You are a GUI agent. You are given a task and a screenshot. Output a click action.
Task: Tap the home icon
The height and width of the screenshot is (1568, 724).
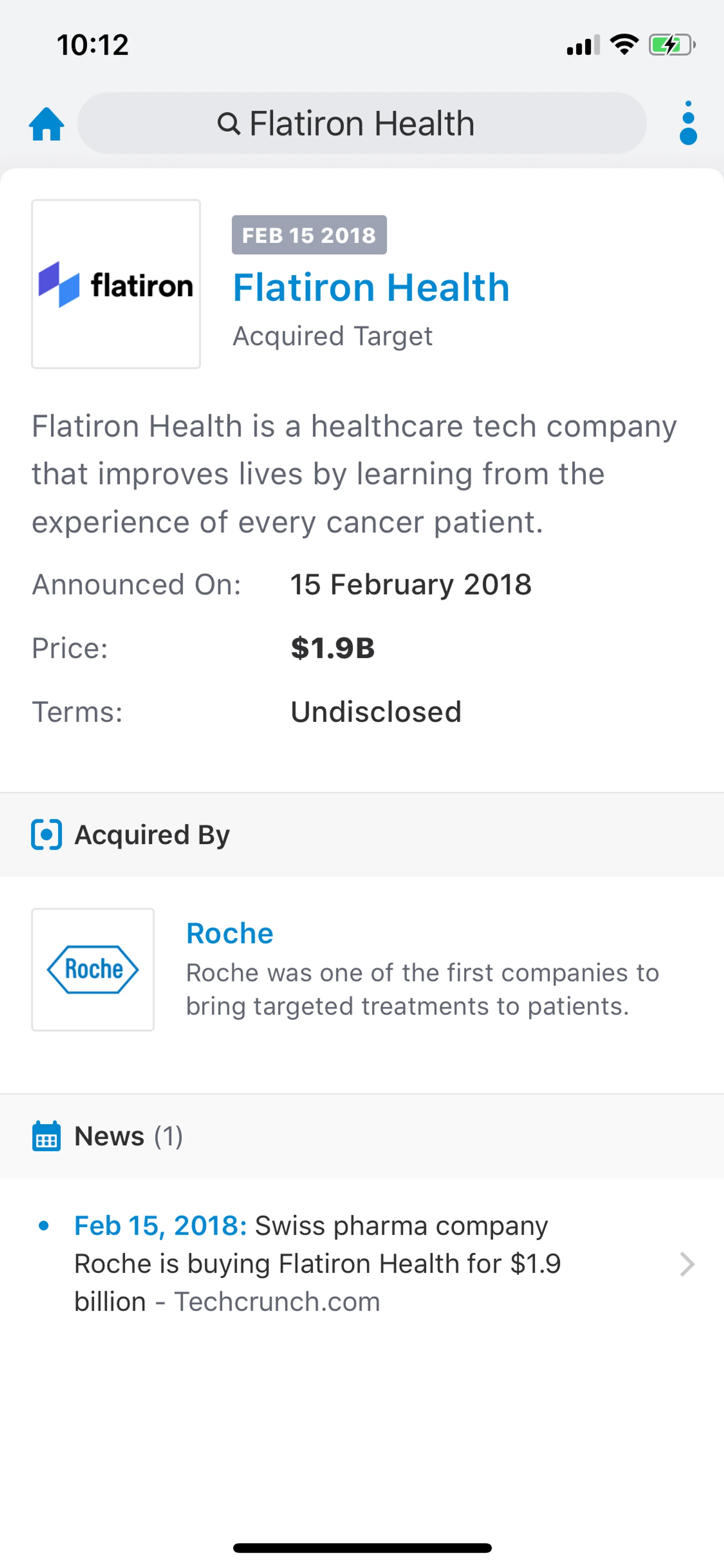pos(46,124)
